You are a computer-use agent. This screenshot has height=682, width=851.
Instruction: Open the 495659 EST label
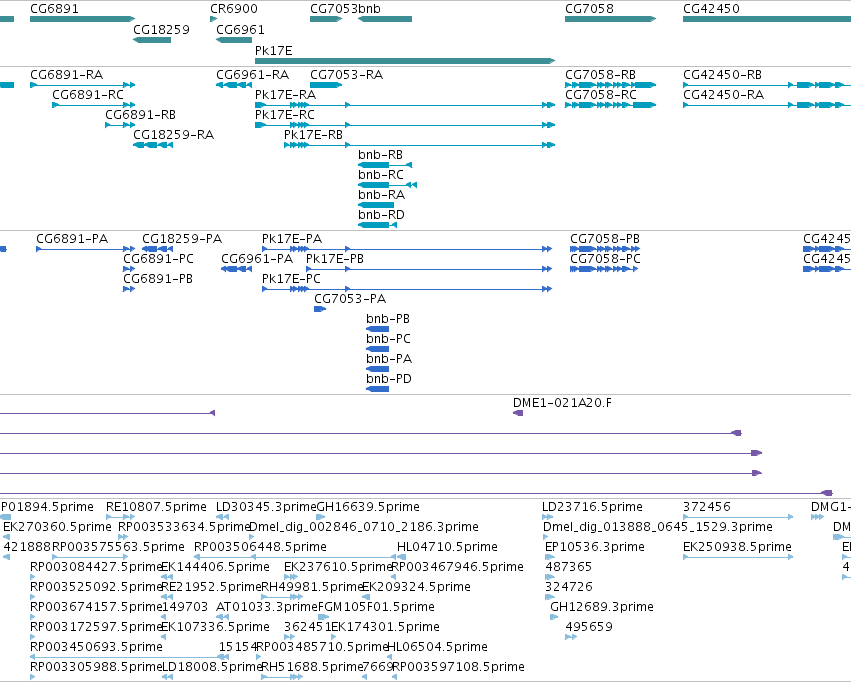click(x=589, y=628)
